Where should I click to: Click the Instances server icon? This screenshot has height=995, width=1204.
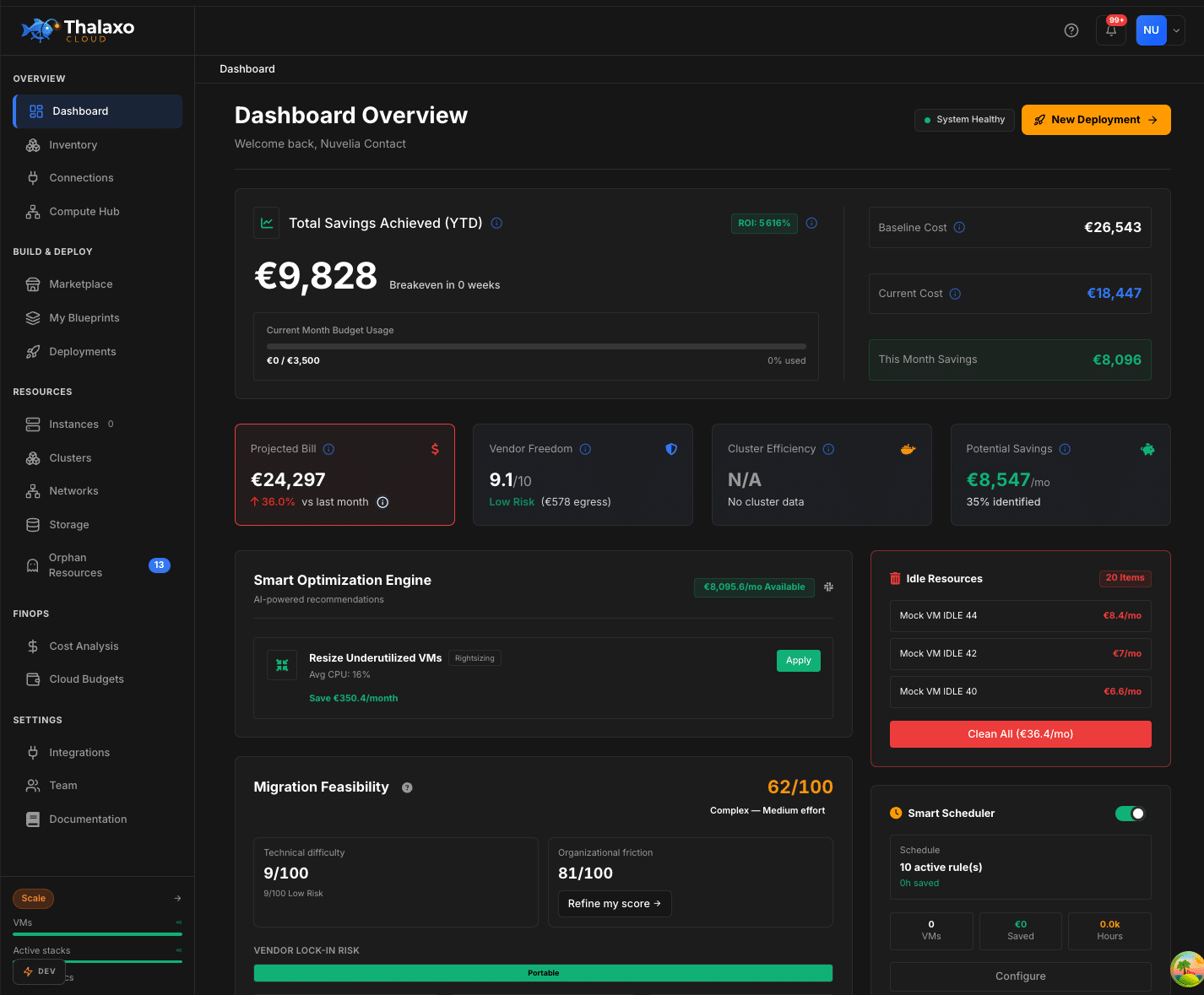33,424
